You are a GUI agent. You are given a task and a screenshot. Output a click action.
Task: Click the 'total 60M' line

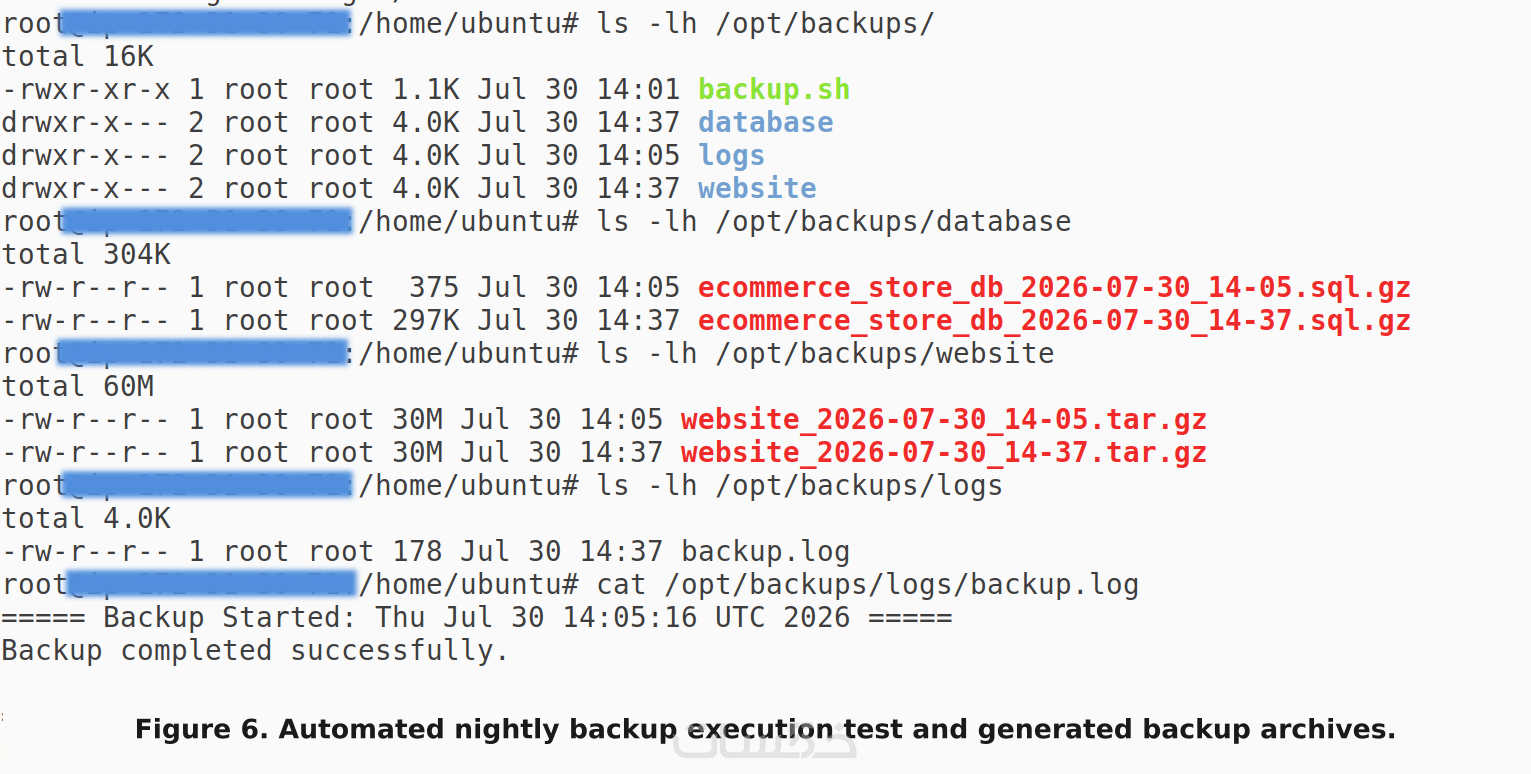pos(77,387)
